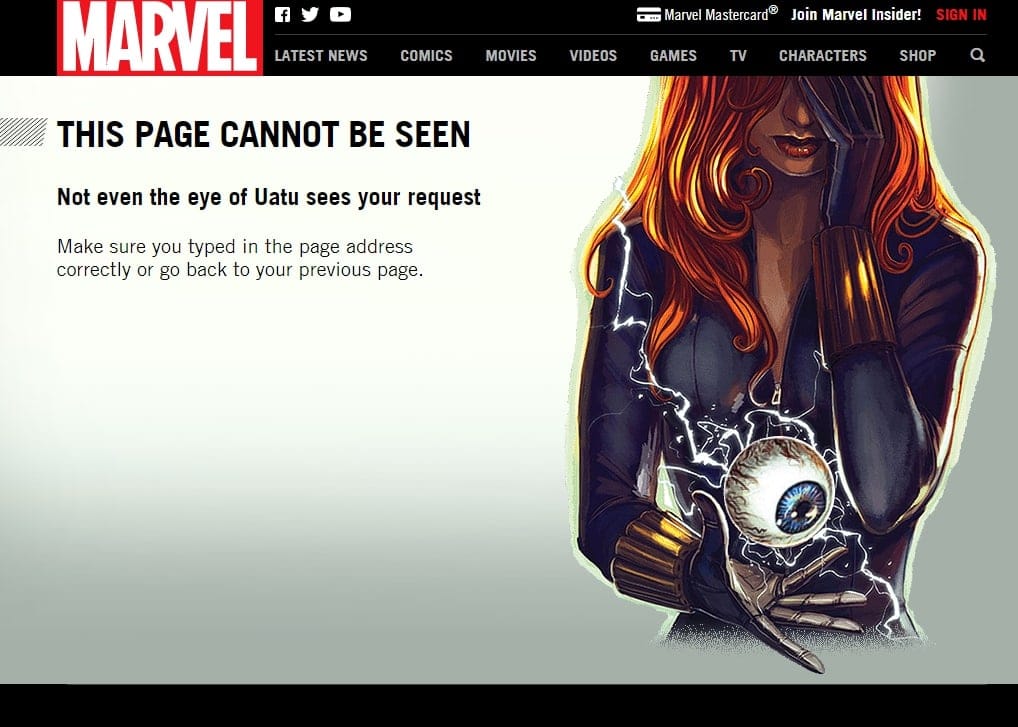1018x727 pixels.
Task: Select Videos in the navigation bar
Action: pos(593,56)
